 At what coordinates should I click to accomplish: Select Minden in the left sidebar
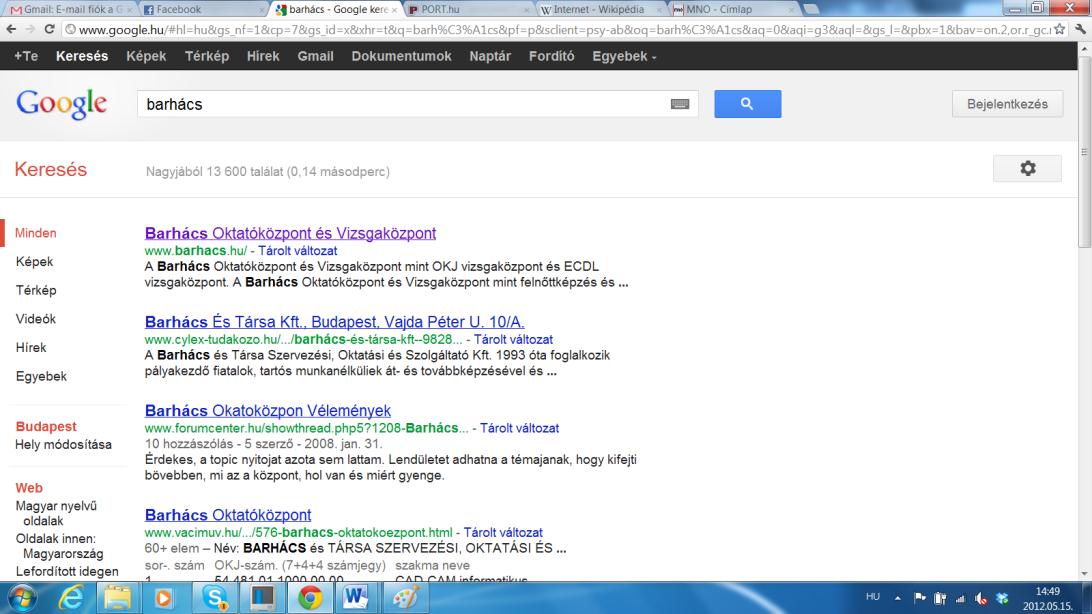point(36,233)
